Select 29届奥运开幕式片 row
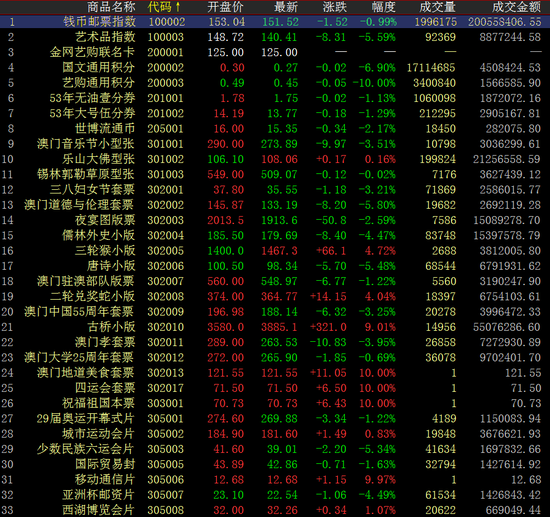 pos(275,418)
